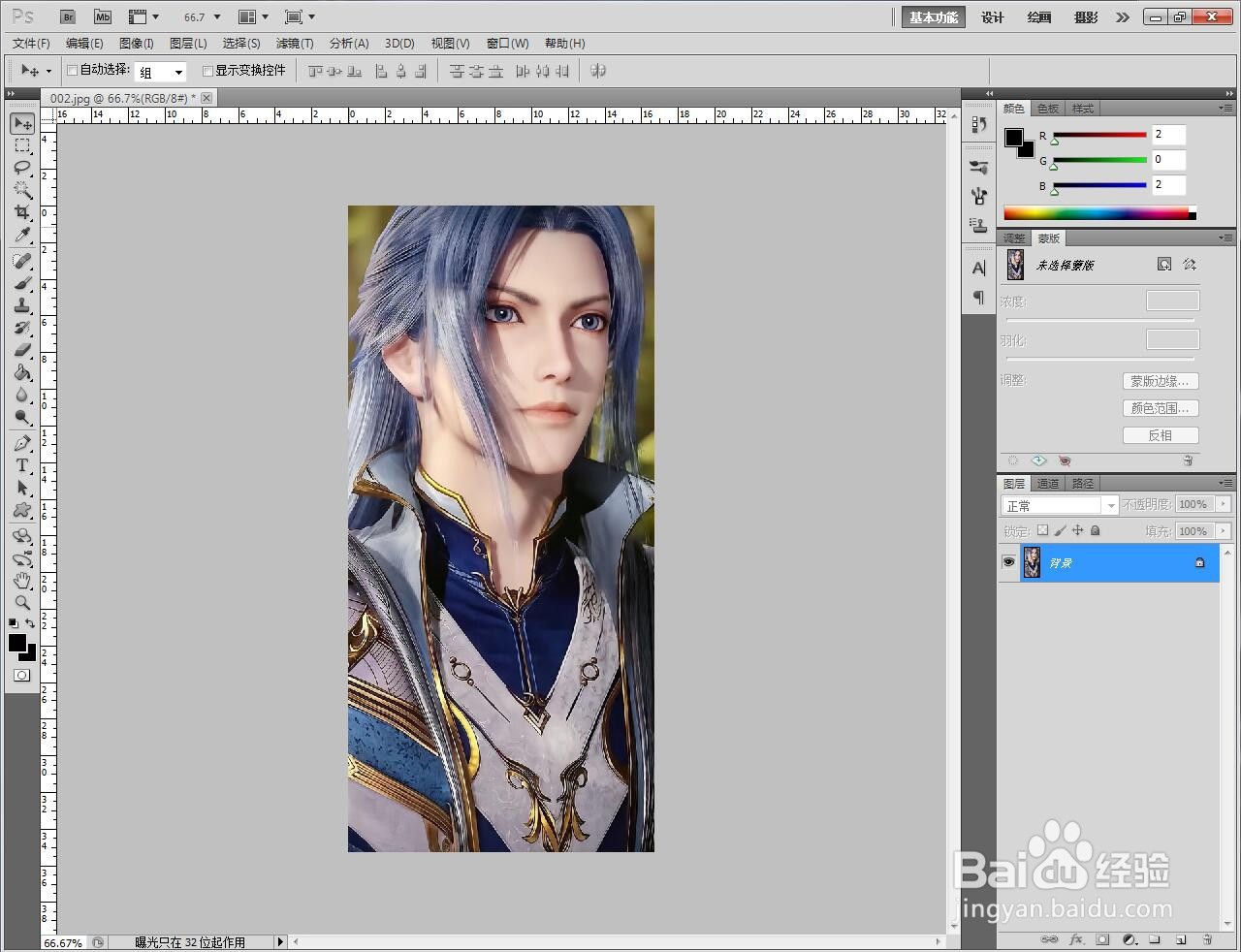Select the Magic Wand tool
The height and width of the screenshot is (952, 1241).
pos(22,190)
